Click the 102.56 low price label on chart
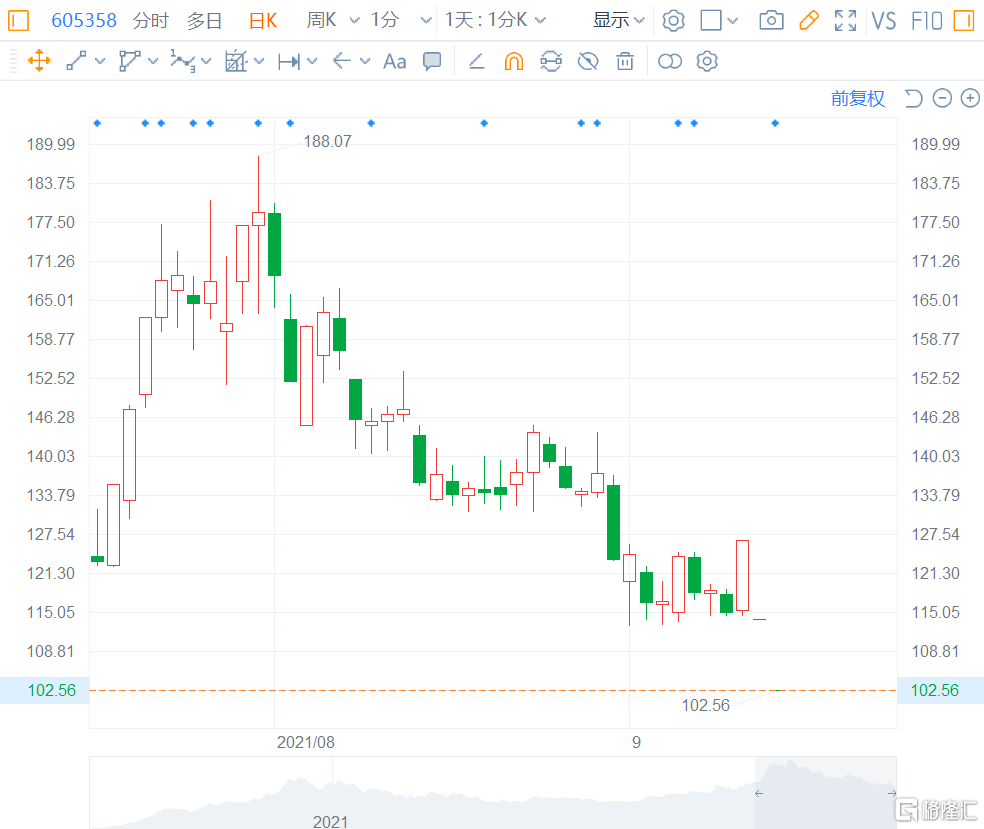The height and width of the screenshot is (829, 984). [705, 705]
